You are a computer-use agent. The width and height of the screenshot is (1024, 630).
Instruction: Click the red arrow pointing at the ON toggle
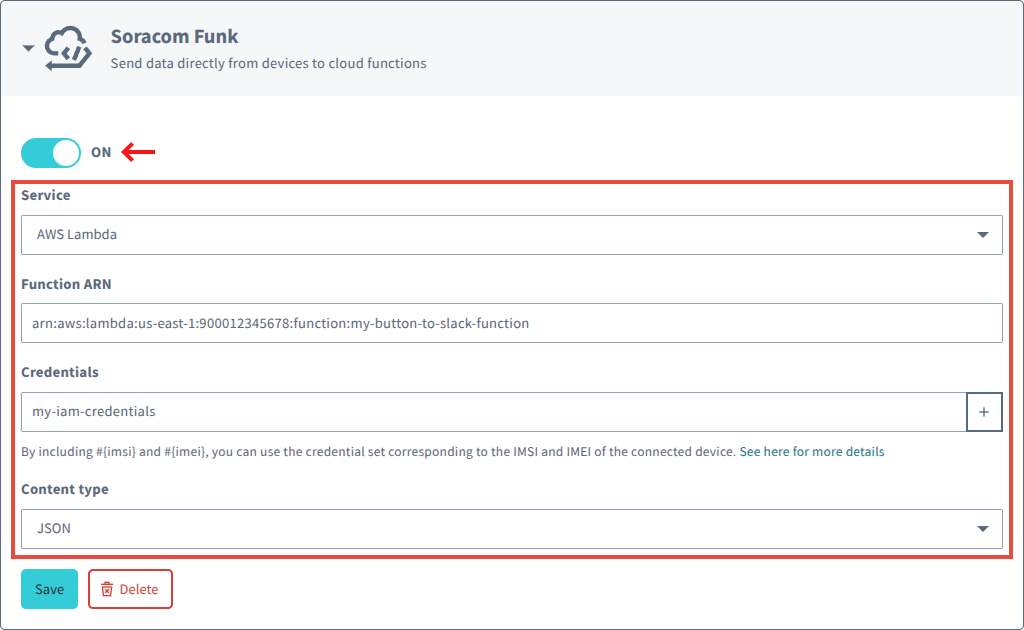pyautogui.click(x=140, y=152)
